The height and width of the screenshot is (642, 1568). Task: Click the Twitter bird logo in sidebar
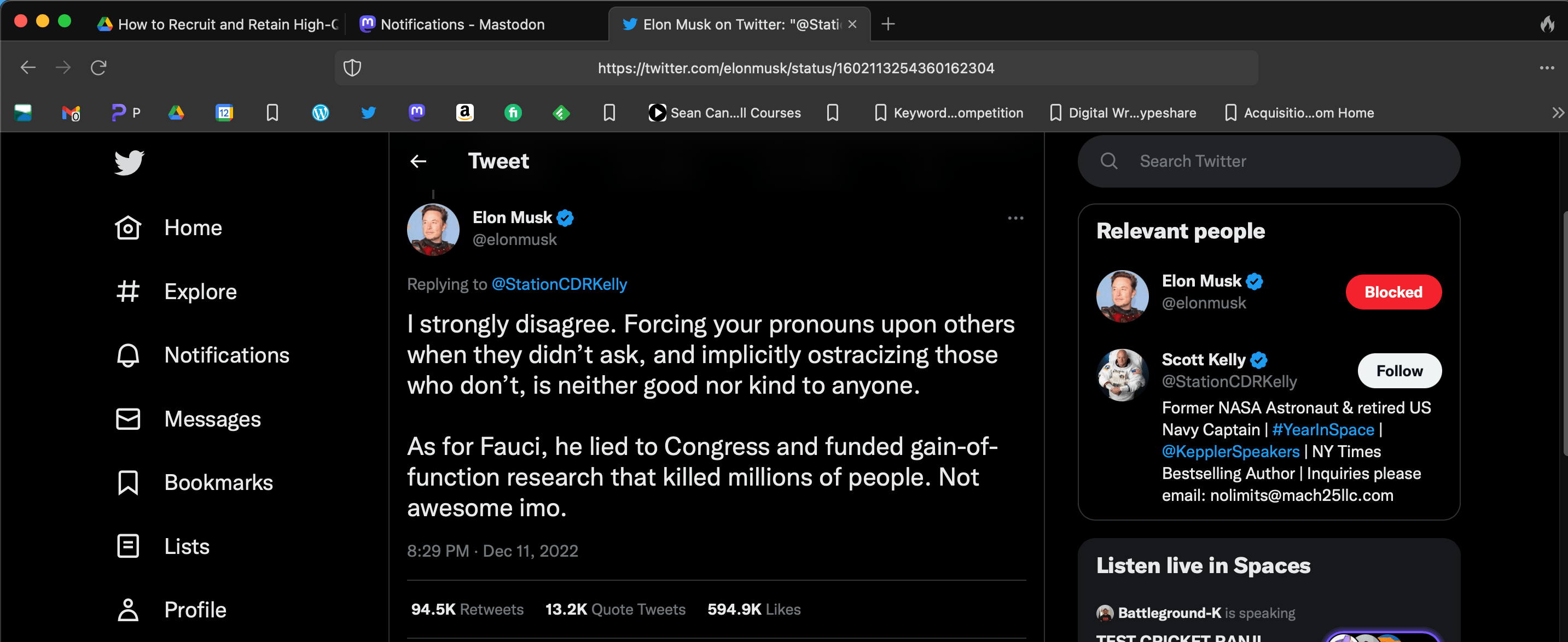(129, 162)
